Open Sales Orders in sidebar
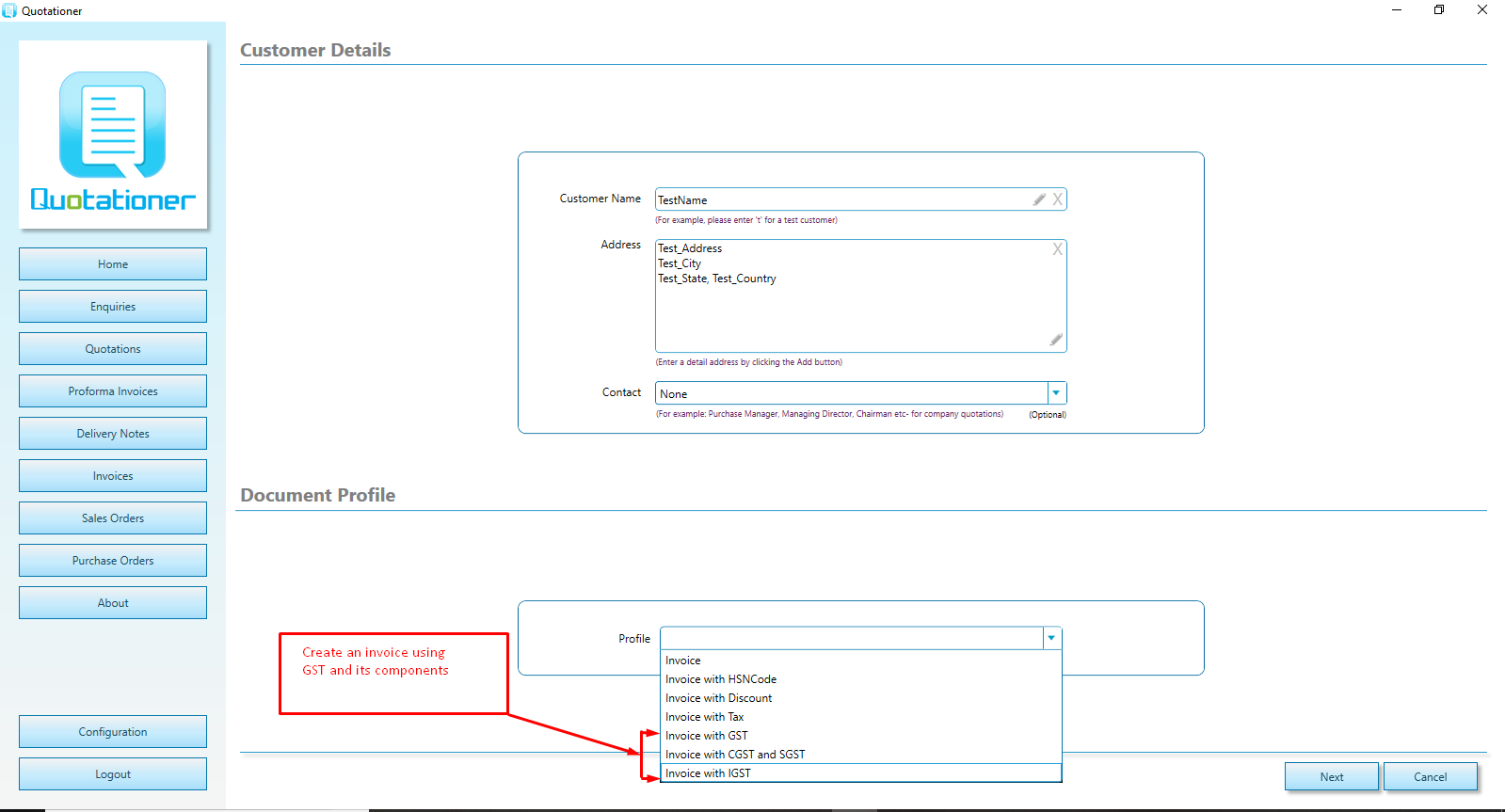This screenshot has width=1505, height=812. (113, 518)
